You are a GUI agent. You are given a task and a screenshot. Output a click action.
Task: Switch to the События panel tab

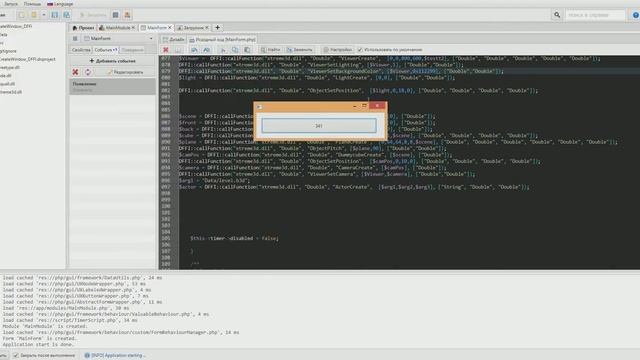click(x=106, y=50)
